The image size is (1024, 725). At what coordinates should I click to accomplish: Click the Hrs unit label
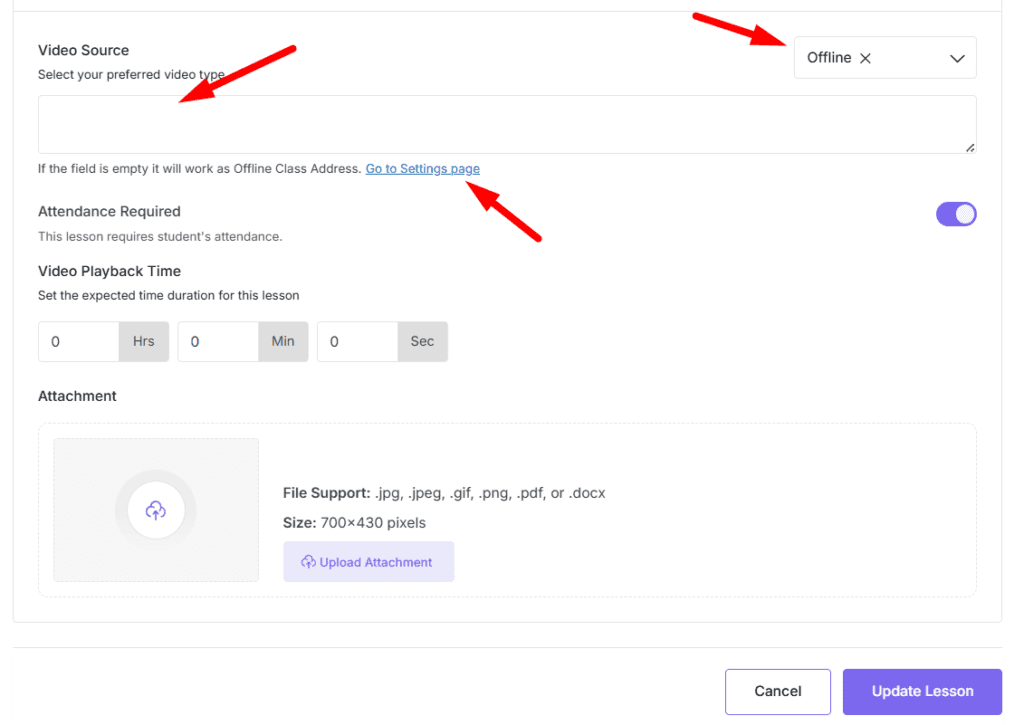click(x=143, y=341)
